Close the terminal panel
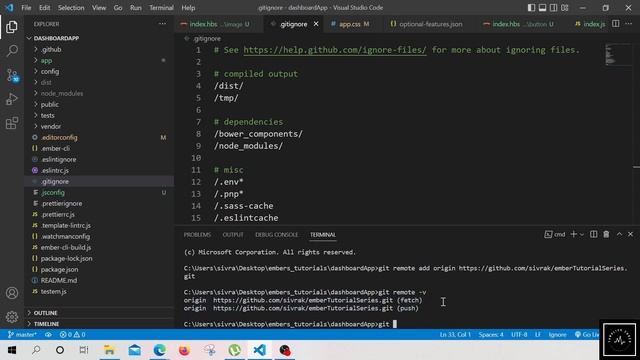The image size is (640, 360). pos(630,234)
